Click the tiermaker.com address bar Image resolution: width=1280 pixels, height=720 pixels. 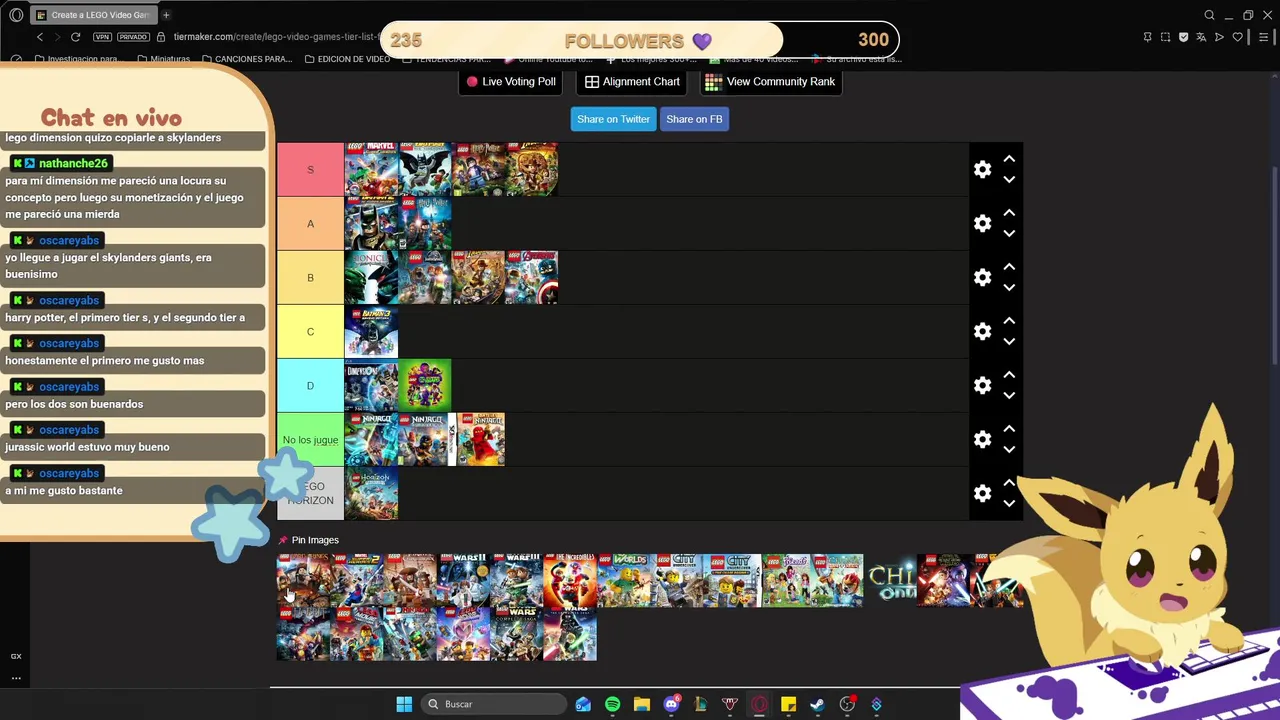[x=275, y=37]
